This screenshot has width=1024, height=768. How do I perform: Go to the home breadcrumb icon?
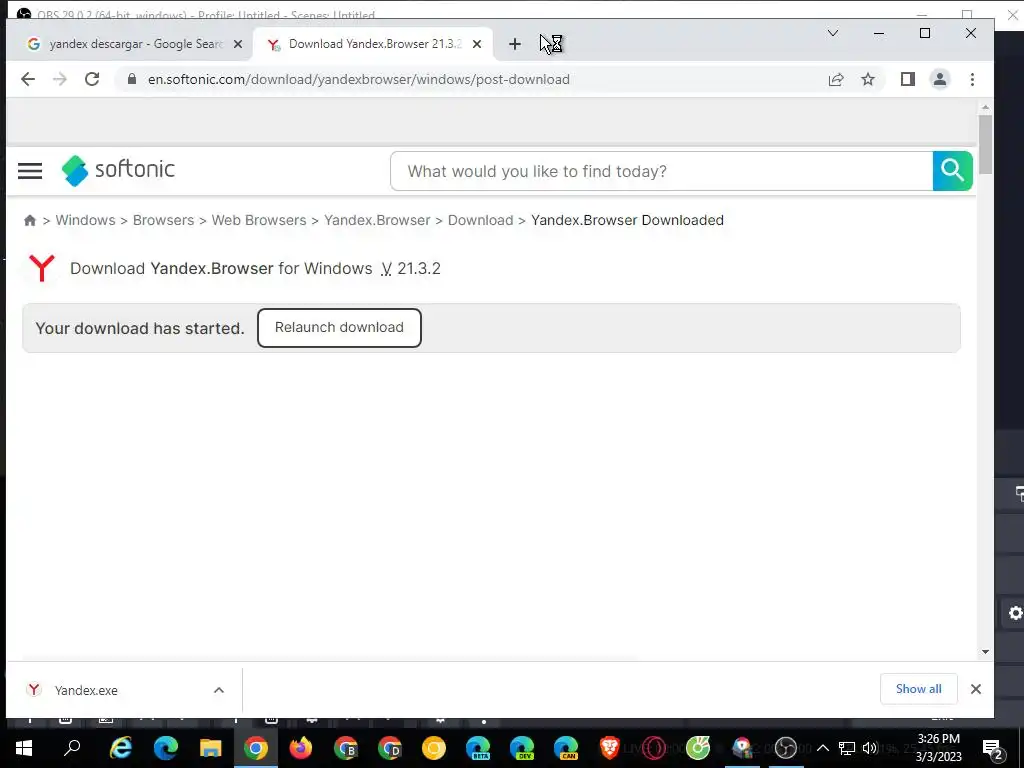(x=29, y=220)
